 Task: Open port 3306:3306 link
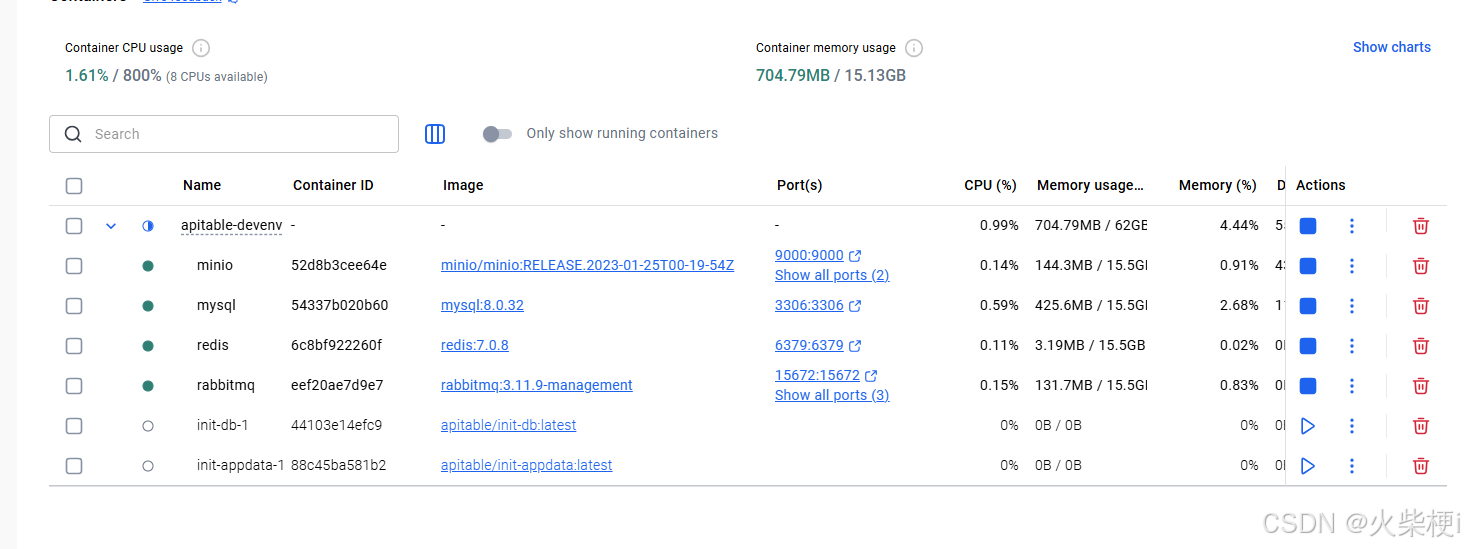click(809, 305)
